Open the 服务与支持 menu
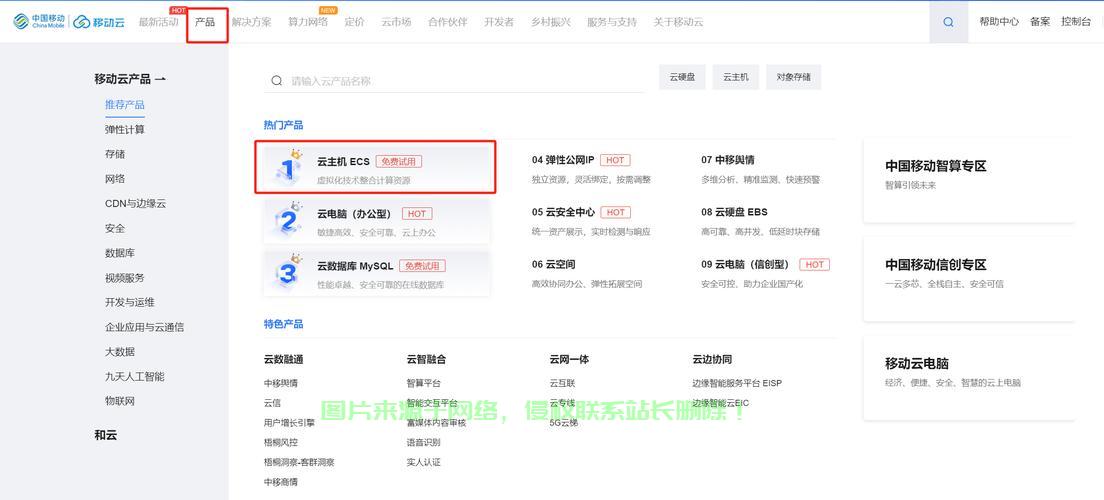The image size is (1104, 500). (612, 22)
